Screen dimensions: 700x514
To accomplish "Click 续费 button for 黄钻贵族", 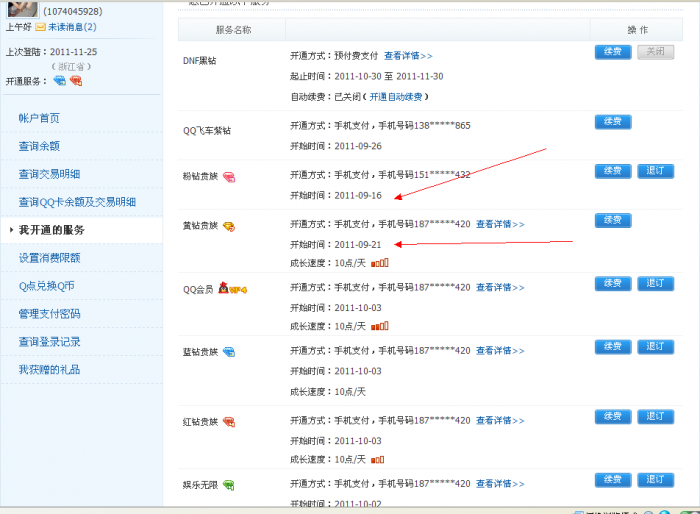I will click(x=613, y=221).
